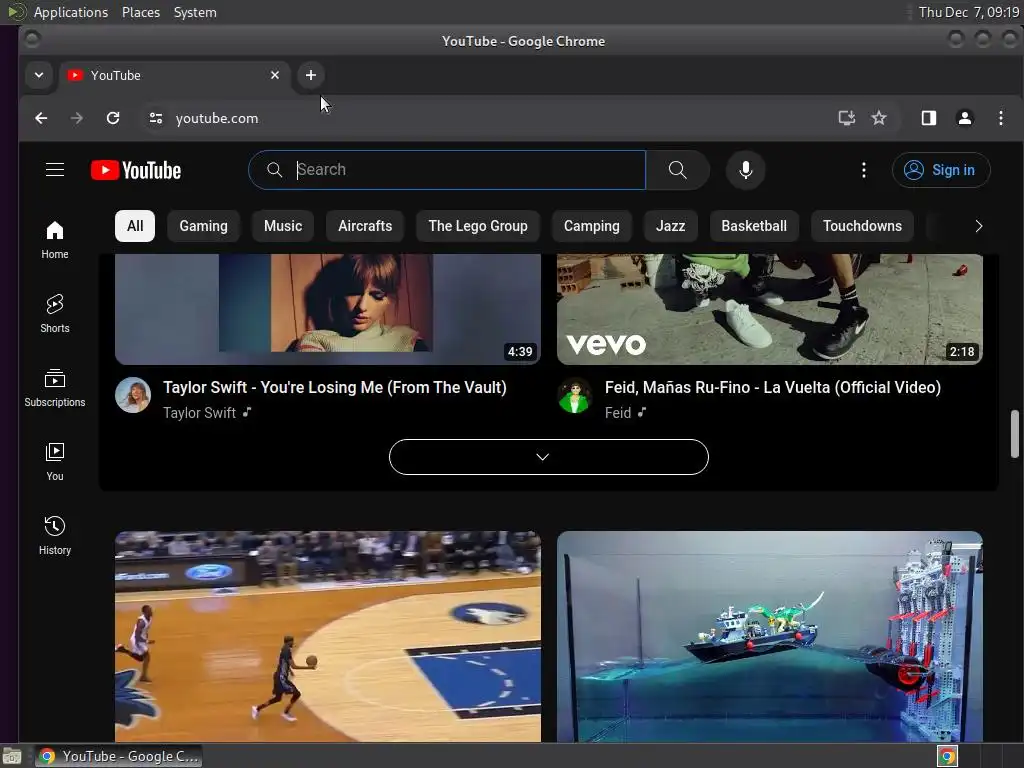The width and height of the screenshot is (1024, 768).
Task: Expand the show more chevron button
Action: pyautogui.click(x=549, y=457)
